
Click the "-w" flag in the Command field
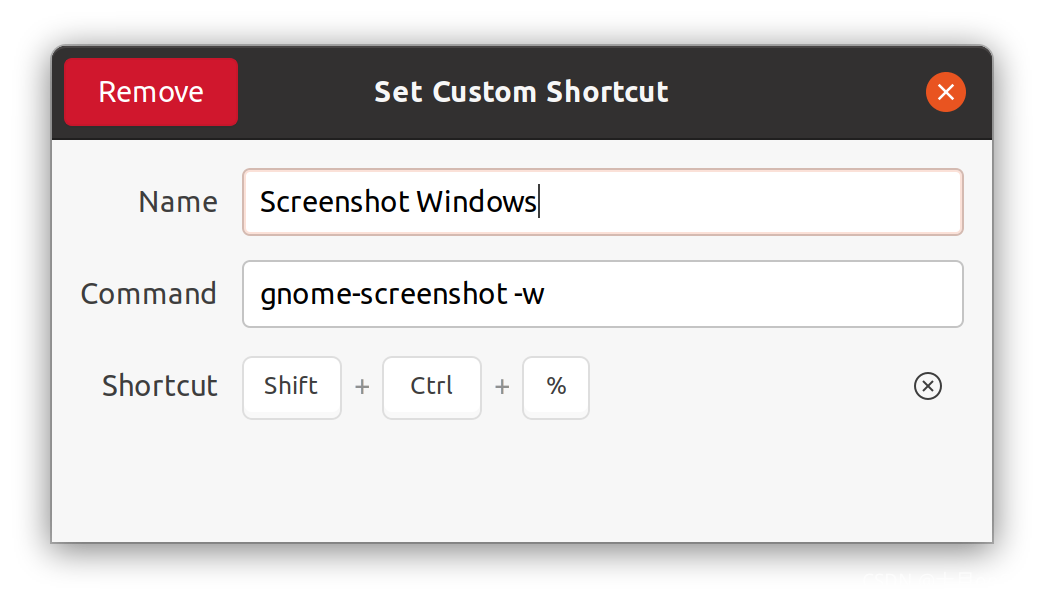(528, 295)
